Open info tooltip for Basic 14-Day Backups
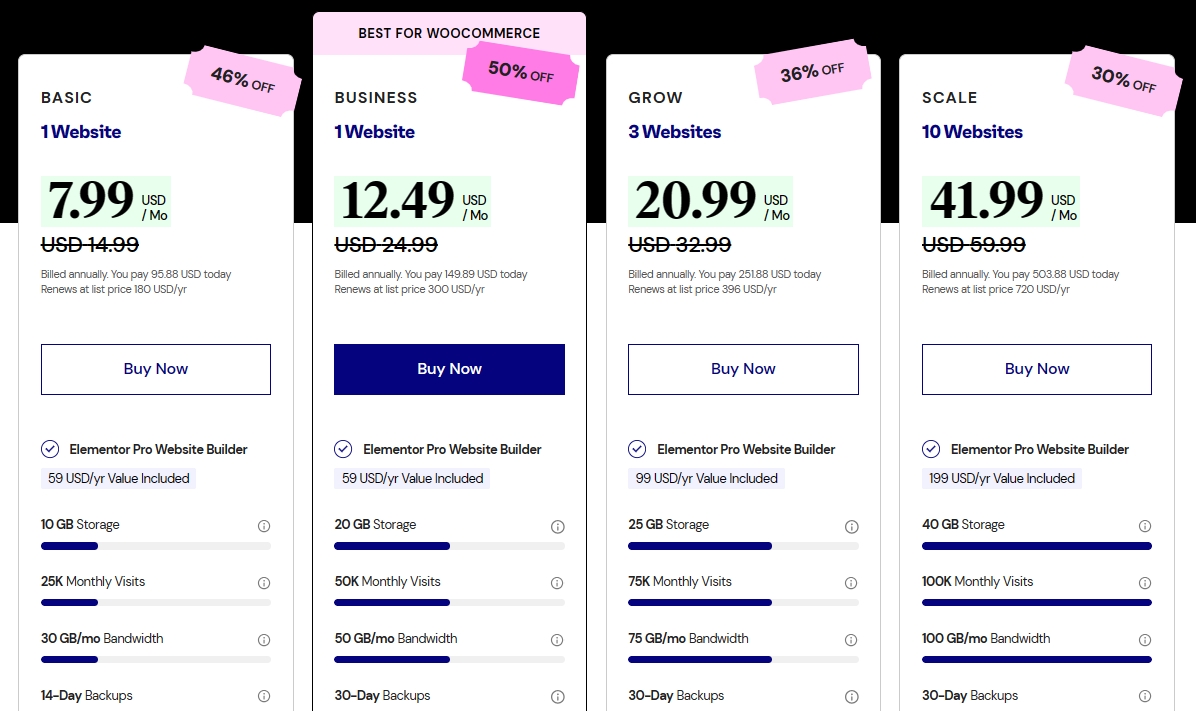 tap(264, 697)
